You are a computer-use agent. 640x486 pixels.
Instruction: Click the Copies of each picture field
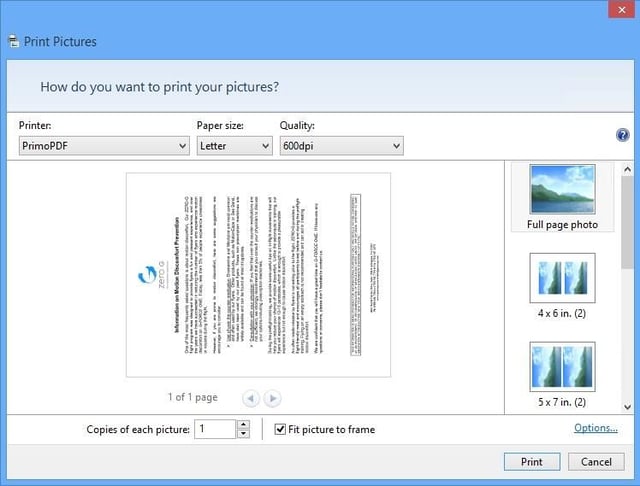215,429
